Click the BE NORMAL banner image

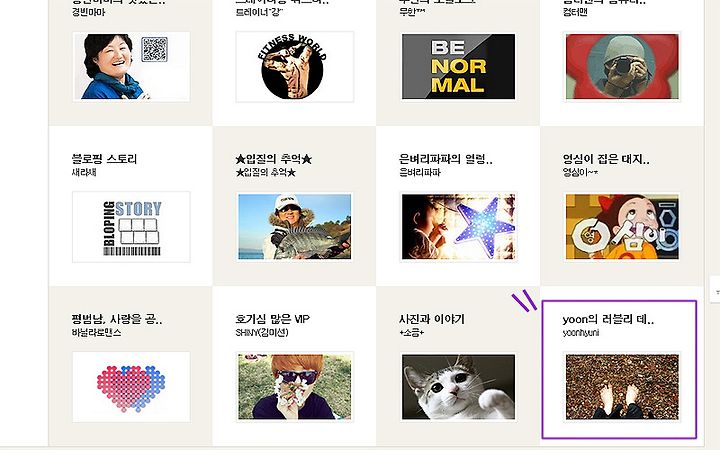[x=458, y=67]
